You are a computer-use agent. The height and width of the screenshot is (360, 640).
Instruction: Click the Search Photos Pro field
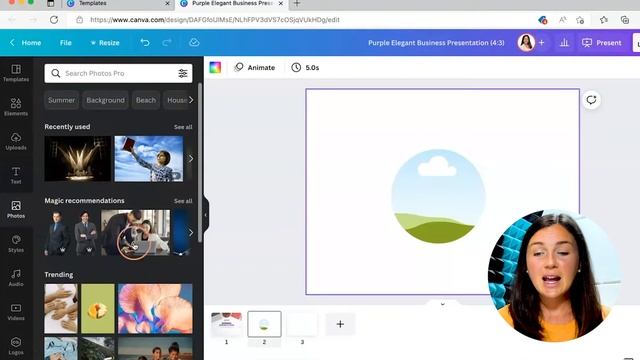pyautogui.click(x=118, y=73)
